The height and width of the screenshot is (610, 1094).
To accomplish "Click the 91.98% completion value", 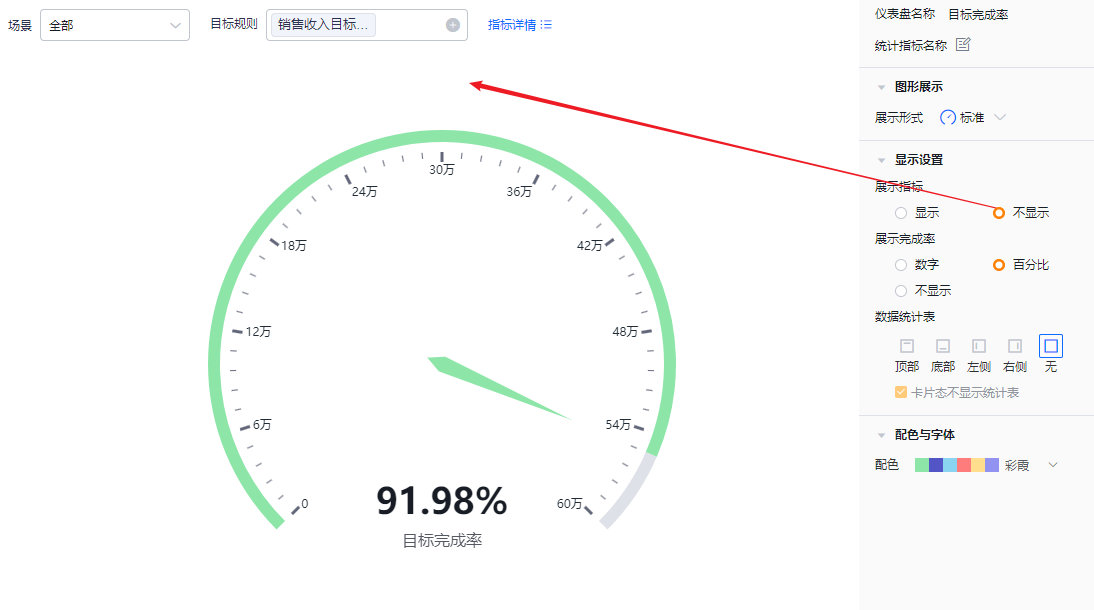I will 442,500.
